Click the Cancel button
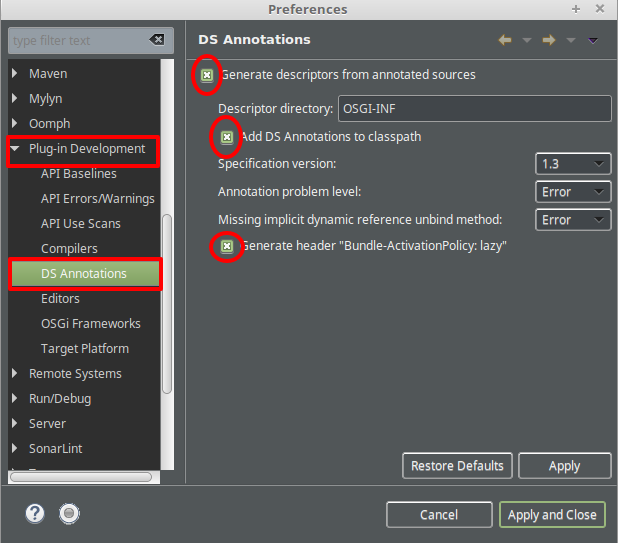The image size is (618, 543). pyautogui.click(x=439, y=515)
